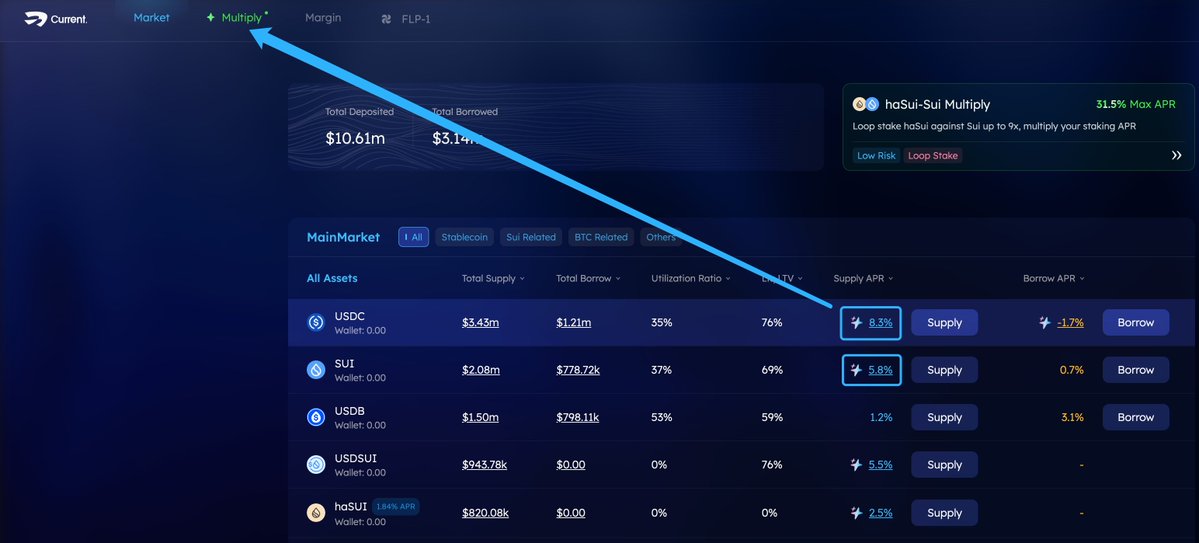Open the SUI 5.8% supply APR link

[880, 370]
